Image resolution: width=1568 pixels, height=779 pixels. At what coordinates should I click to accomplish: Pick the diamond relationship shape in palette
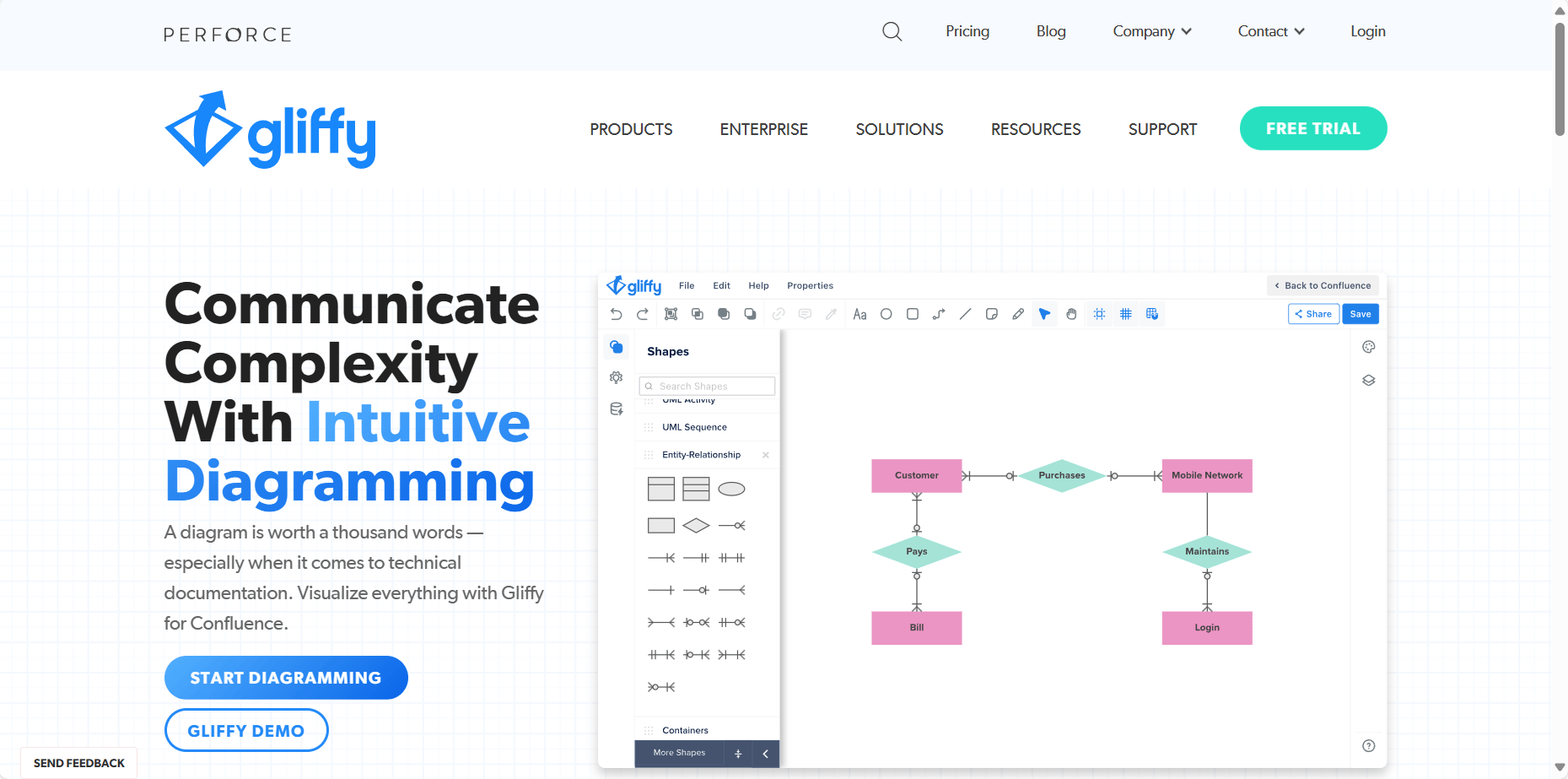696,526
